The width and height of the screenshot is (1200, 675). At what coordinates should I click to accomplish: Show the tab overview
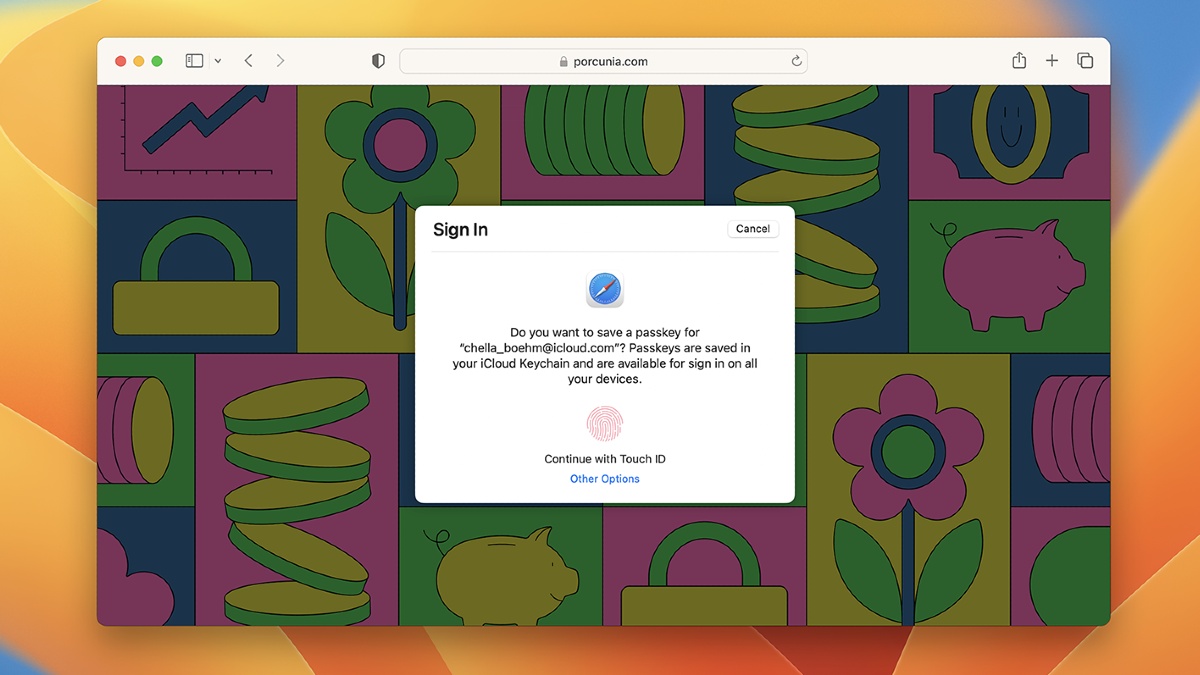pos(1085,61)
